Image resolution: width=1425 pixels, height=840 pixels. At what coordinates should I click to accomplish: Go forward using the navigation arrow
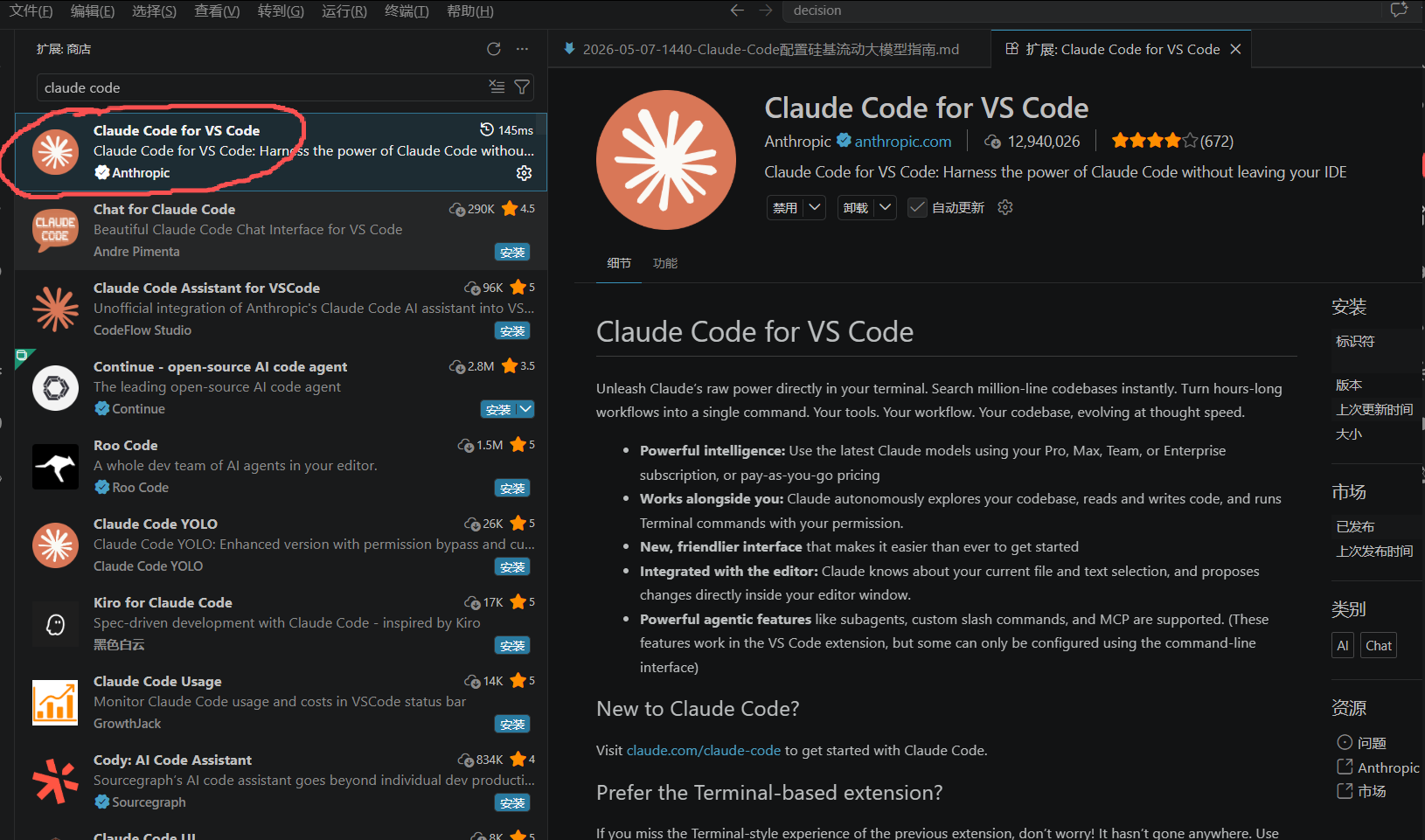pos(766,10)
